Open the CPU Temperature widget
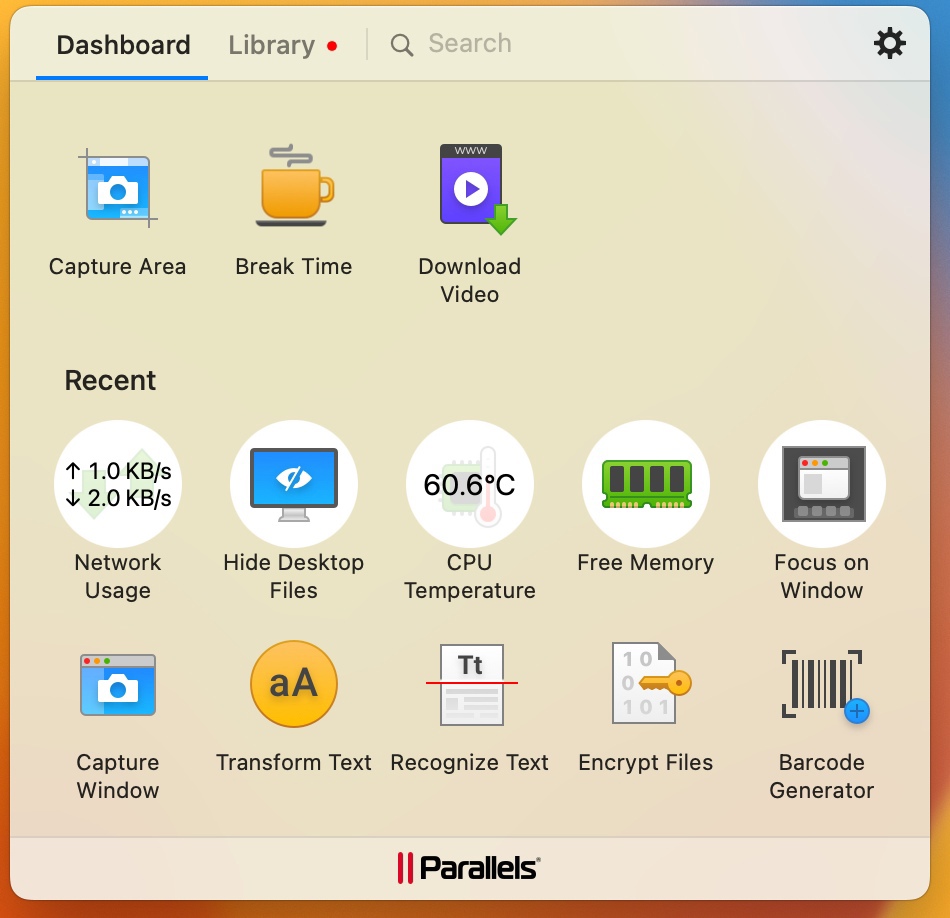Image resolution: width=950 pixels, height=918 pixels. point(470,485)
